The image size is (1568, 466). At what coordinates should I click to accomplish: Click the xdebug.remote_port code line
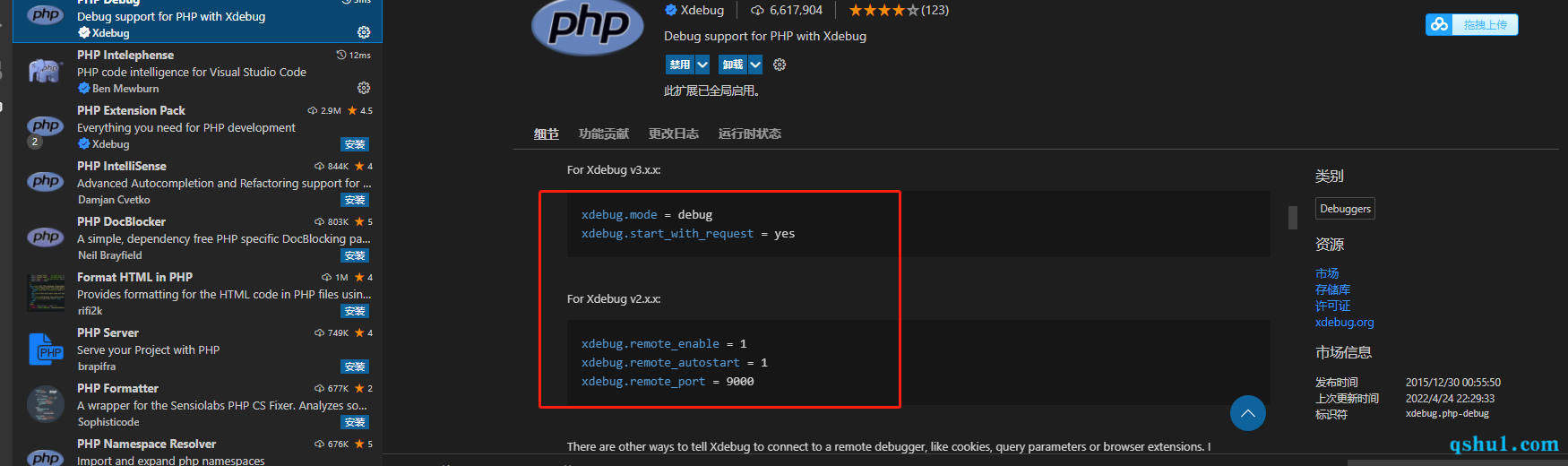tap(668, 381)
